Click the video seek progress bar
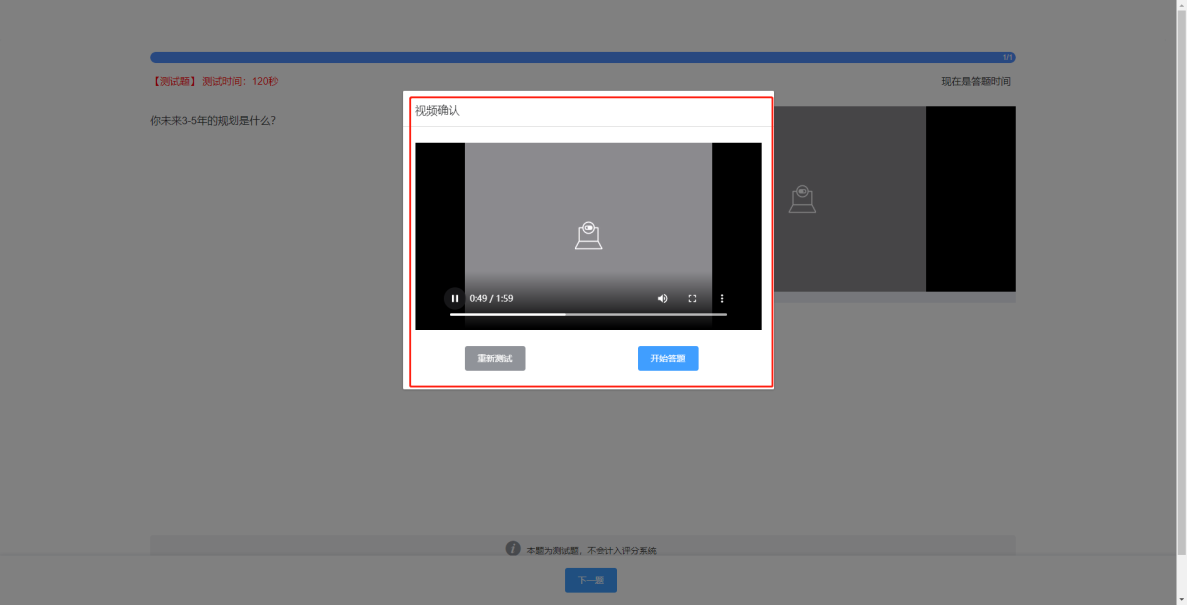This screenshot has width=1187, height=605. 588,314
